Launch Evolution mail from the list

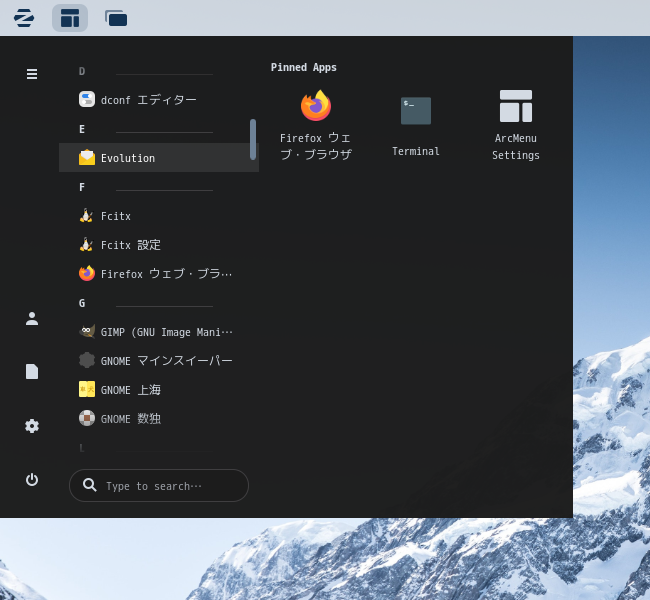[x=159, y=158]
